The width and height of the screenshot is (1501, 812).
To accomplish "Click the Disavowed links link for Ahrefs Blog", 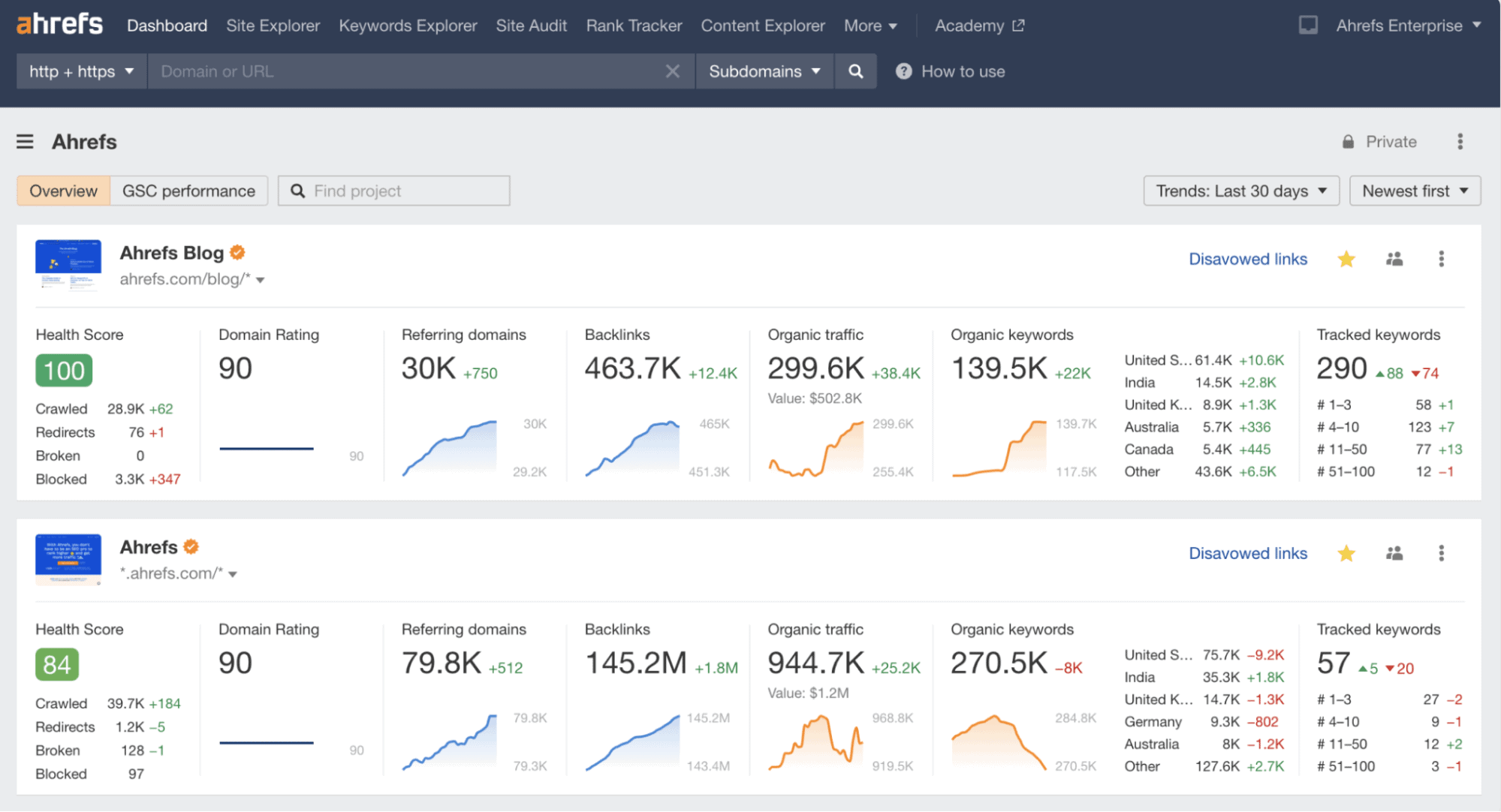I will click(1247, 259).
